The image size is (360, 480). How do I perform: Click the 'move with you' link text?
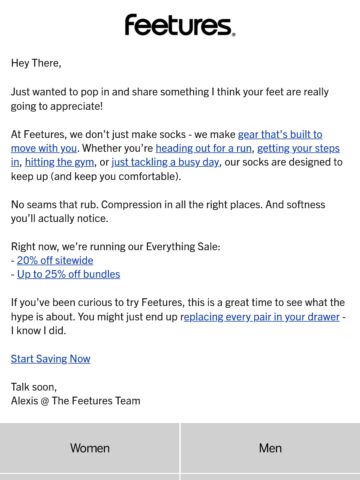click(44, 148)
